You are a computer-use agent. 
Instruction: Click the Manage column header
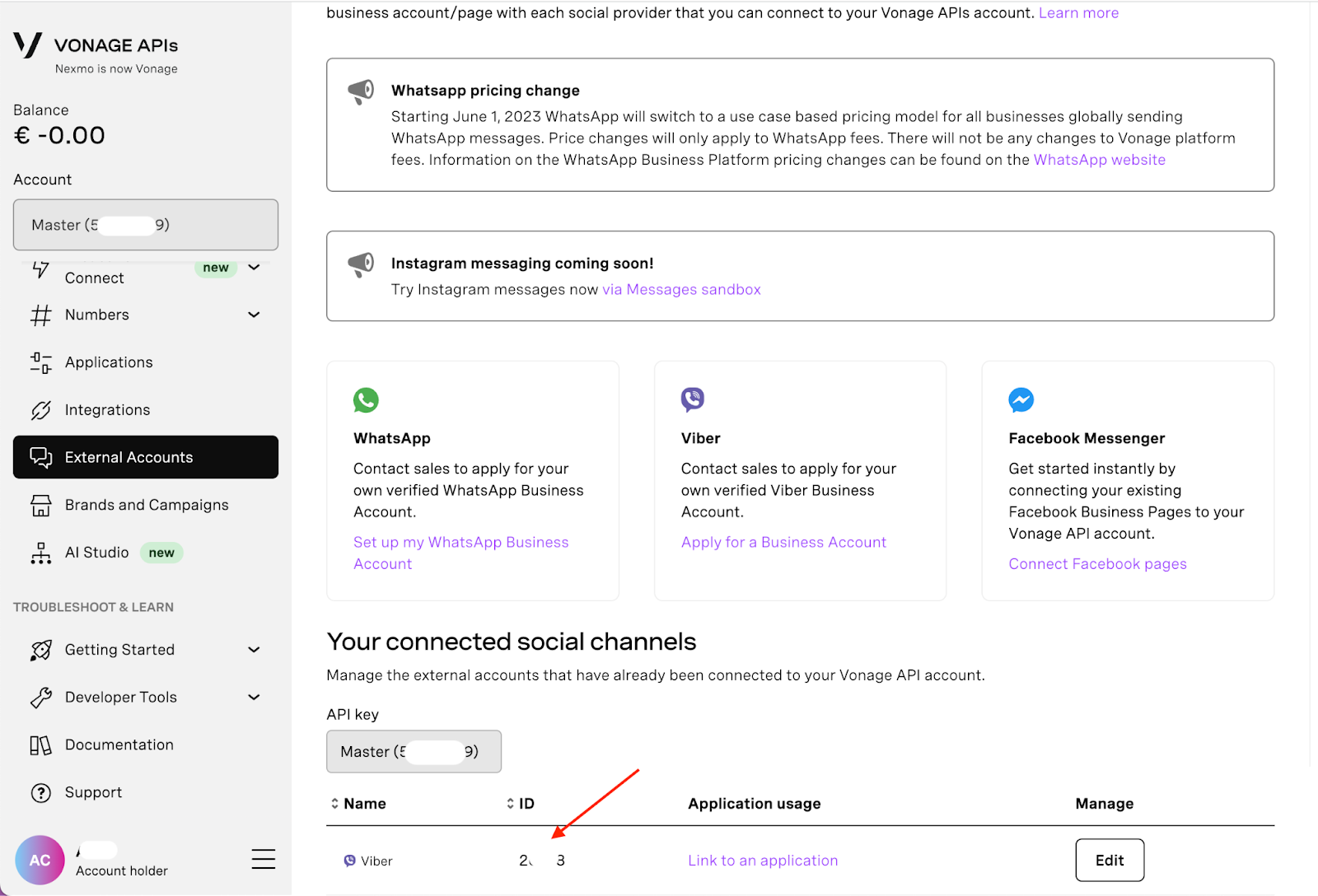1105,804
